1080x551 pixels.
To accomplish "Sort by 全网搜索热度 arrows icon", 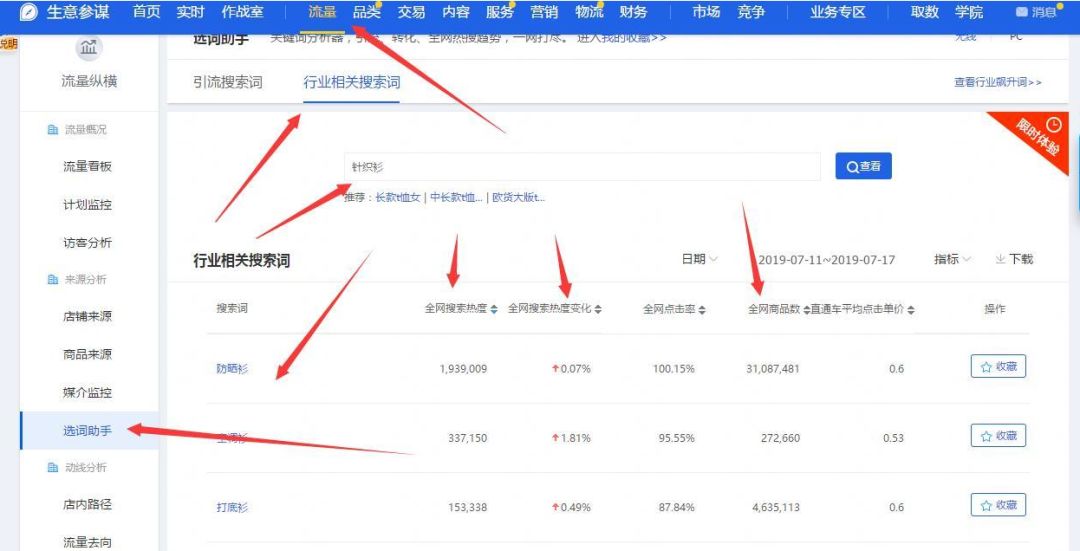I will pyautogui.click(x=494, y=310).
